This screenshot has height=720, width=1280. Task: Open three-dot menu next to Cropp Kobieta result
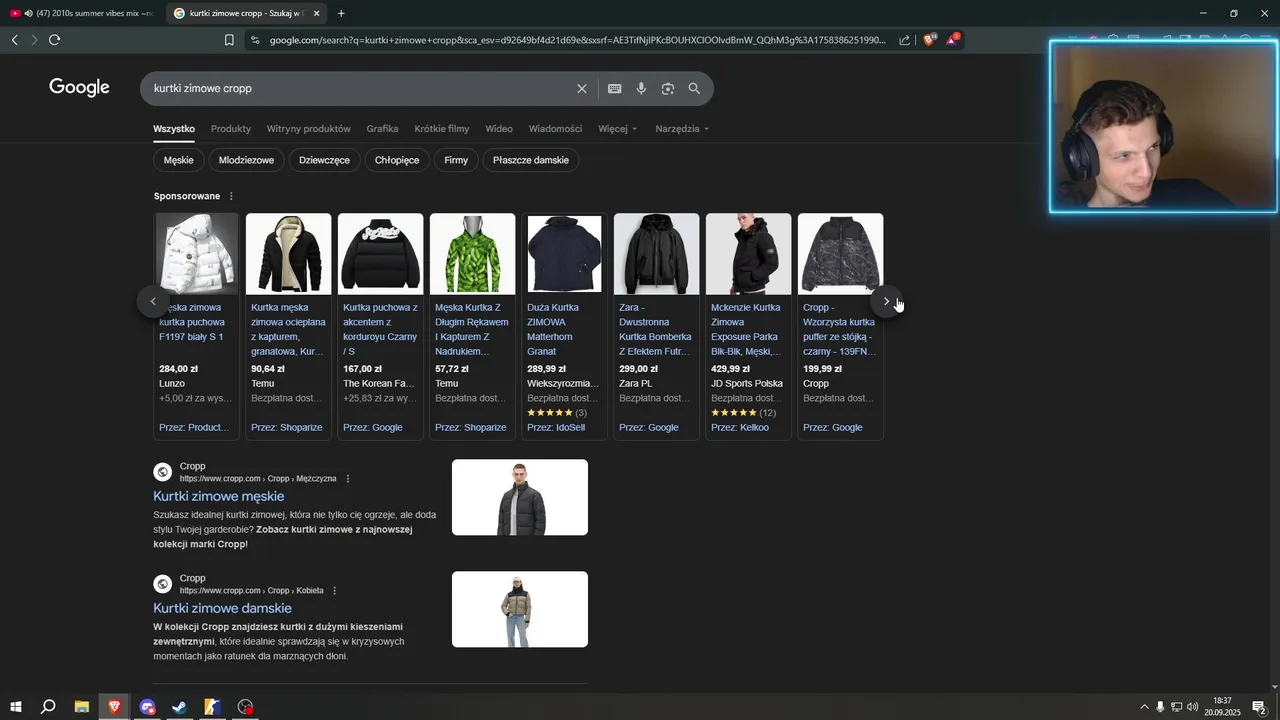pyautogui.click(x=334, y=591)
